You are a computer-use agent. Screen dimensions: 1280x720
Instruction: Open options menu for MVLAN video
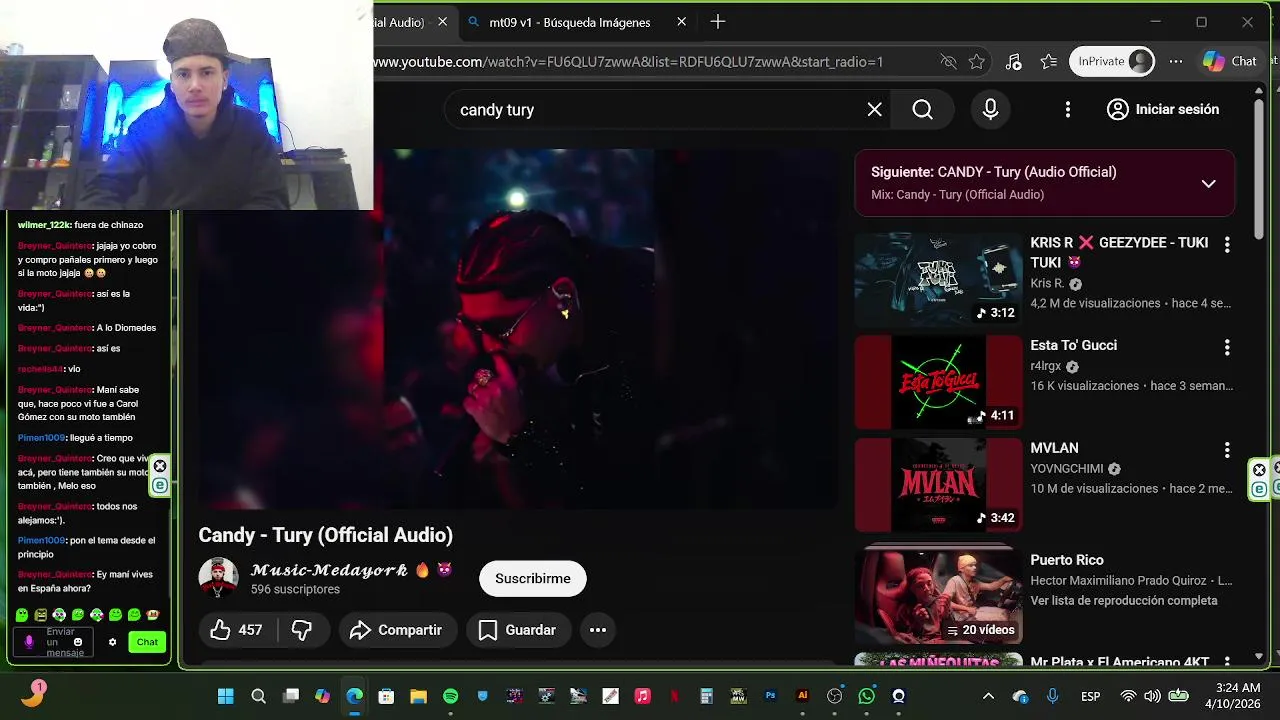pyautogui.click(x=1227, y=450)
